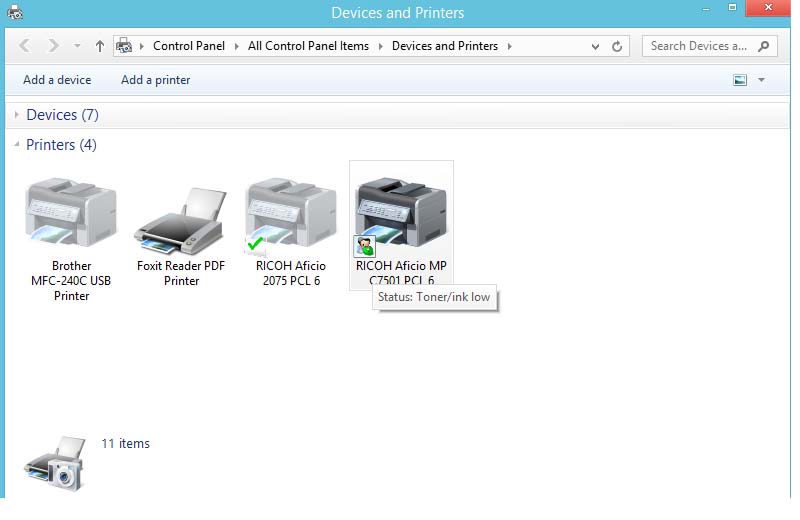Expand the Devices (7) group
The image size is (800, 520).
point(17,115)
